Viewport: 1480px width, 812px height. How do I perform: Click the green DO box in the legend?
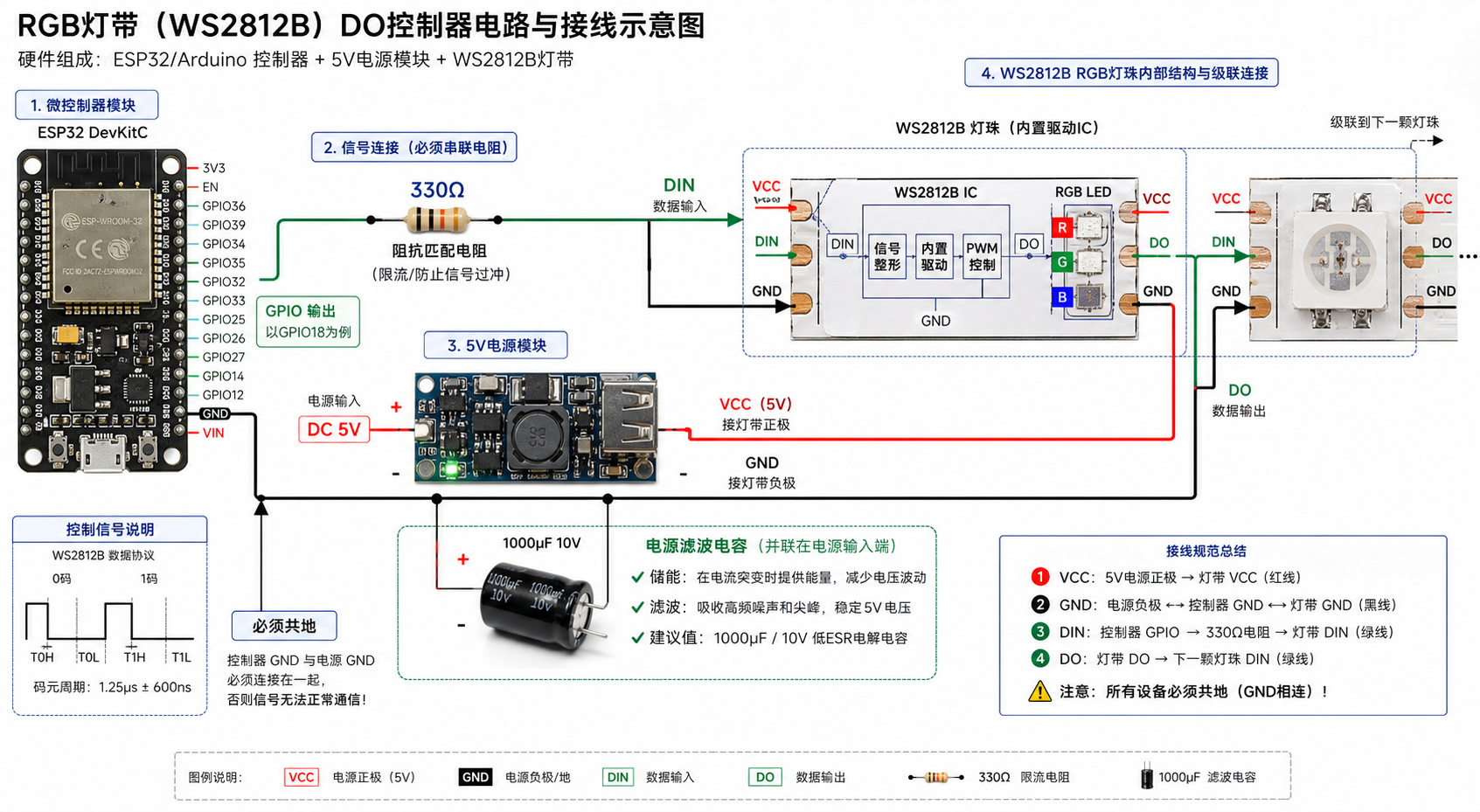765,777
